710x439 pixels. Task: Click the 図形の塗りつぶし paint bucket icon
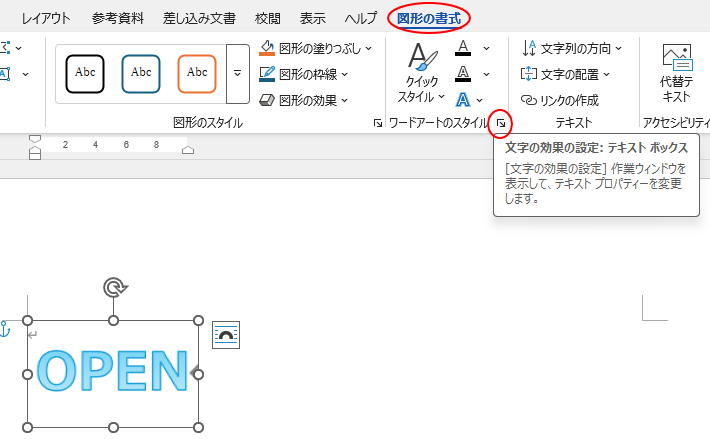(267, 48)
